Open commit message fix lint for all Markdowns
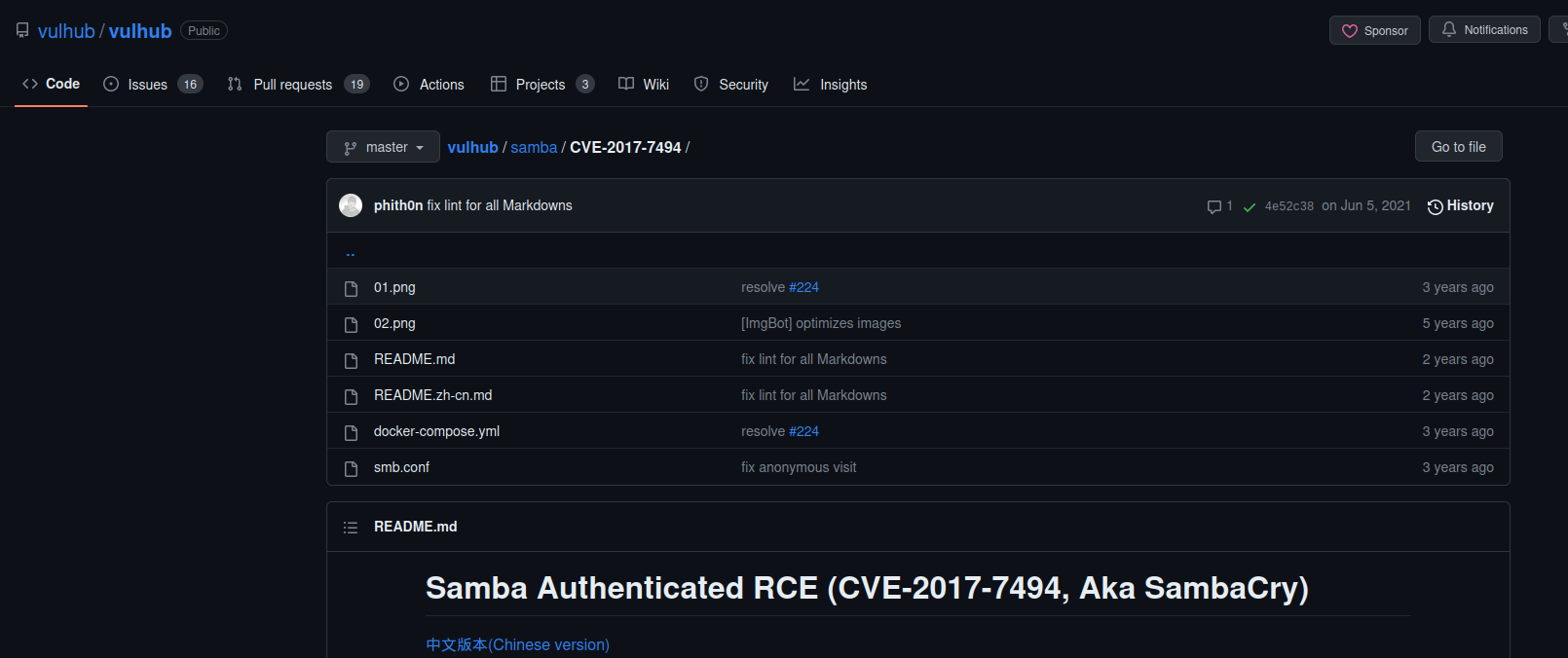Image resolution: width=1568 pixels, height=658 pixels. pyautogui.click(x=500, y=205)
